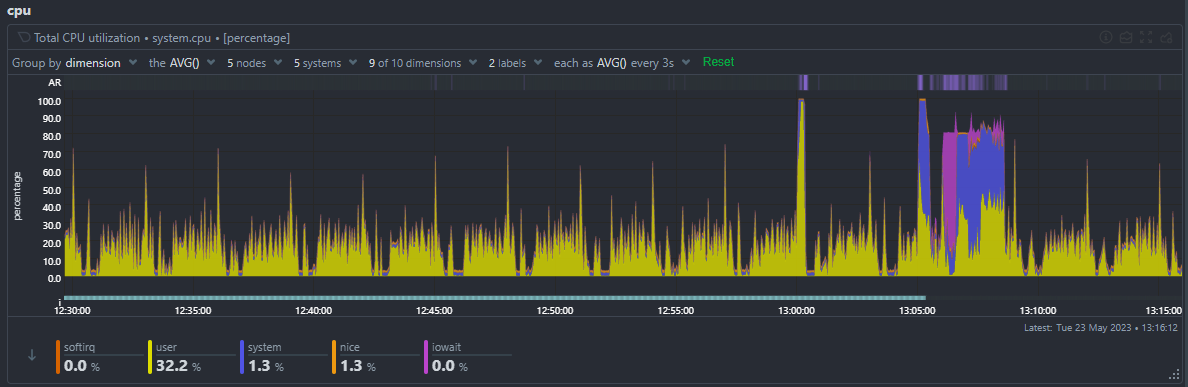Open 9 of 10 dimensions dropdown
This screenshot has width=1188, height=387.
(x=423, y=63)
